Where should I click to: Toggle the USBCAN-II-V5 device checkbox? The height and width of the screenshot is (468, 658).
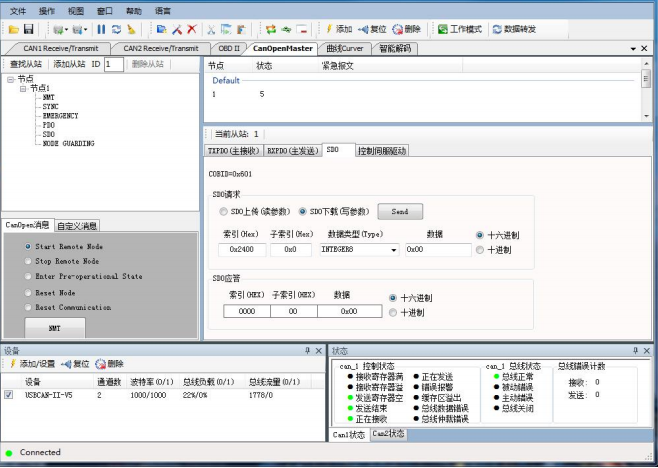click(x=8, y=395)
